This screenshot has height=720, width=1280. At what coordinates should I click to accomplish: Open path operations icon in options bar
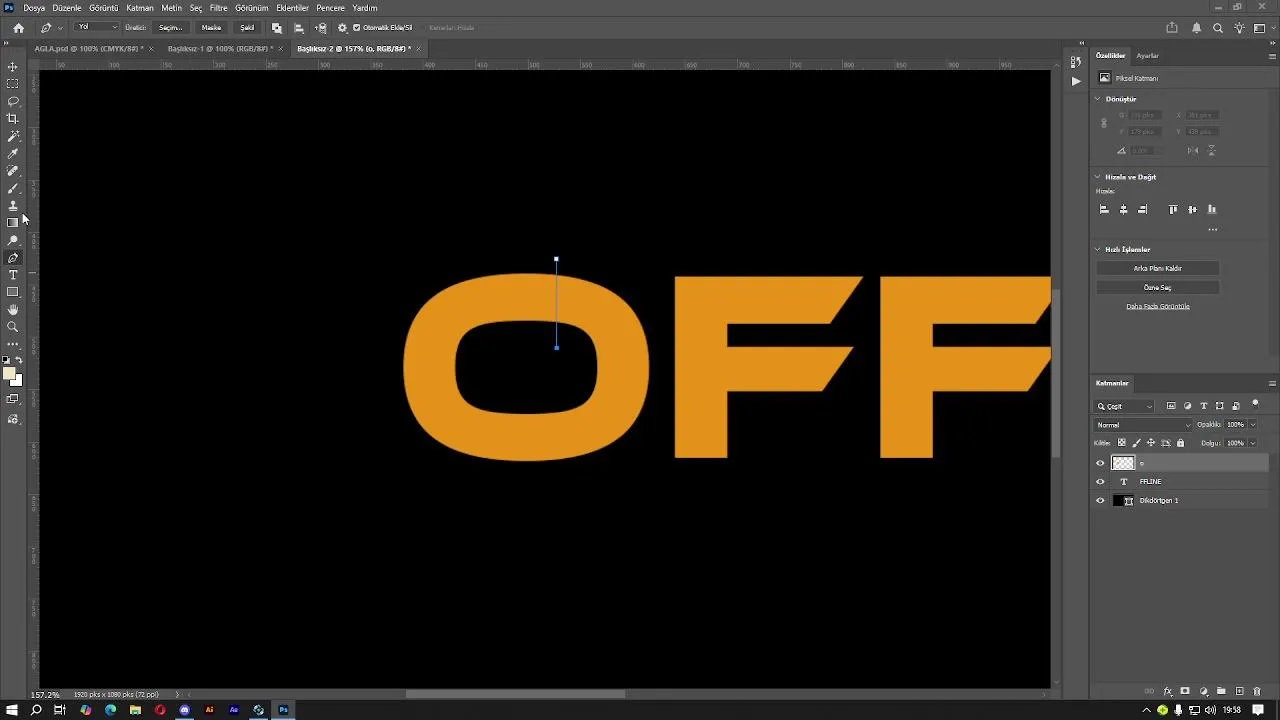coord(277,28)
